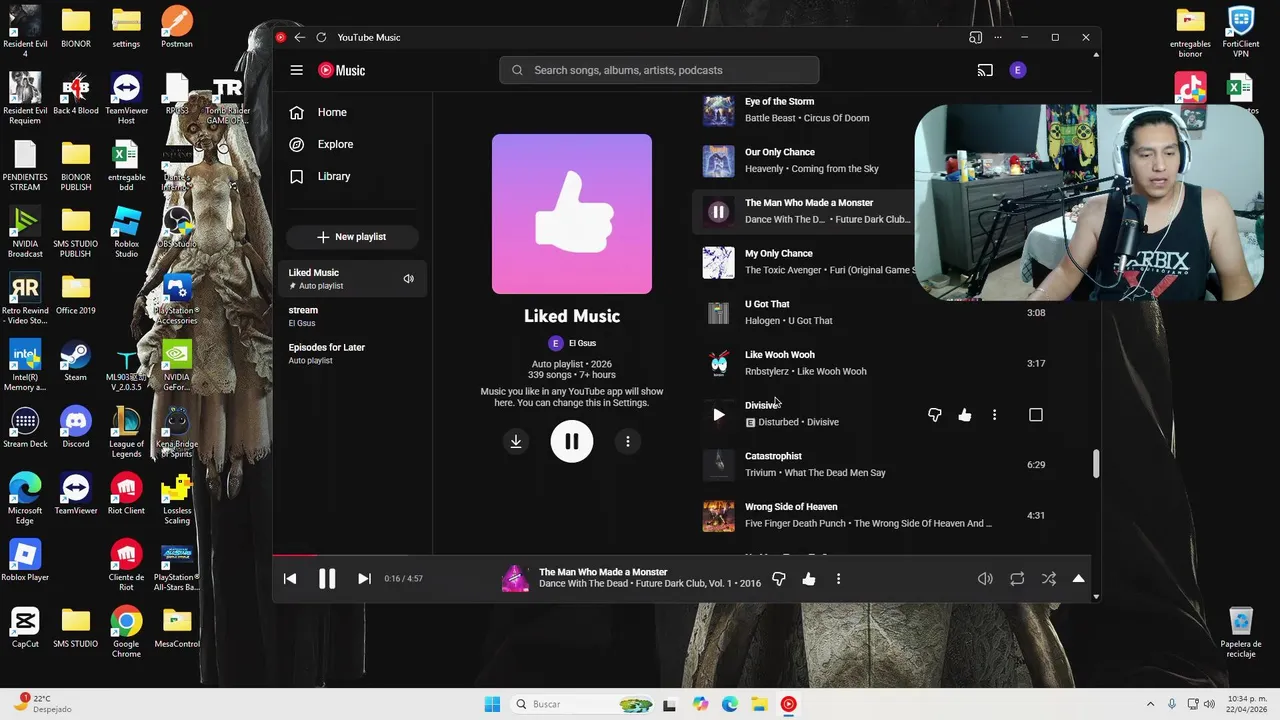The height and width of the screenshot is (720, 1280).
Task: Open Liked Music playlist more options
Action: (x=628, y=441)
